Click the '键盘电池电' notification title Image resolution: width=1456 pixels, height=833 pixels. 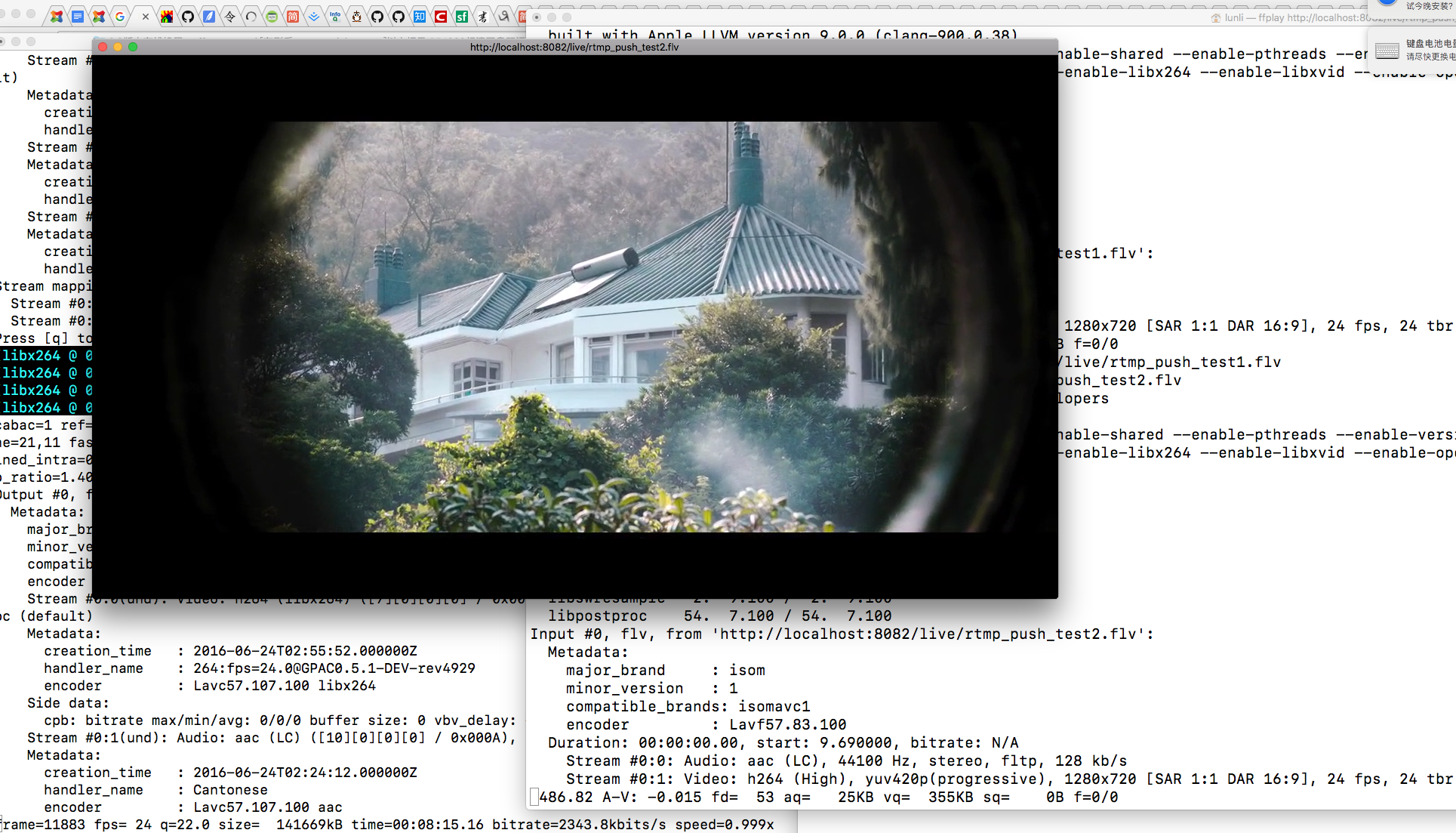click(1430, 44)
